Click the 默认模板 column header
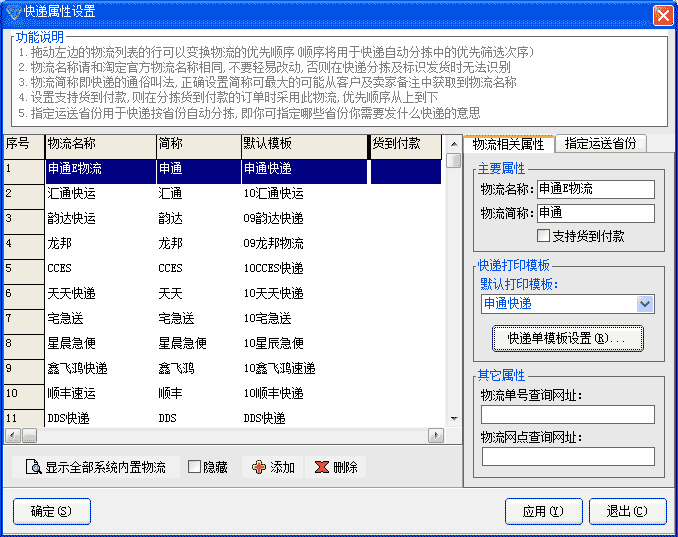678x537 pixels. [304, 144]
